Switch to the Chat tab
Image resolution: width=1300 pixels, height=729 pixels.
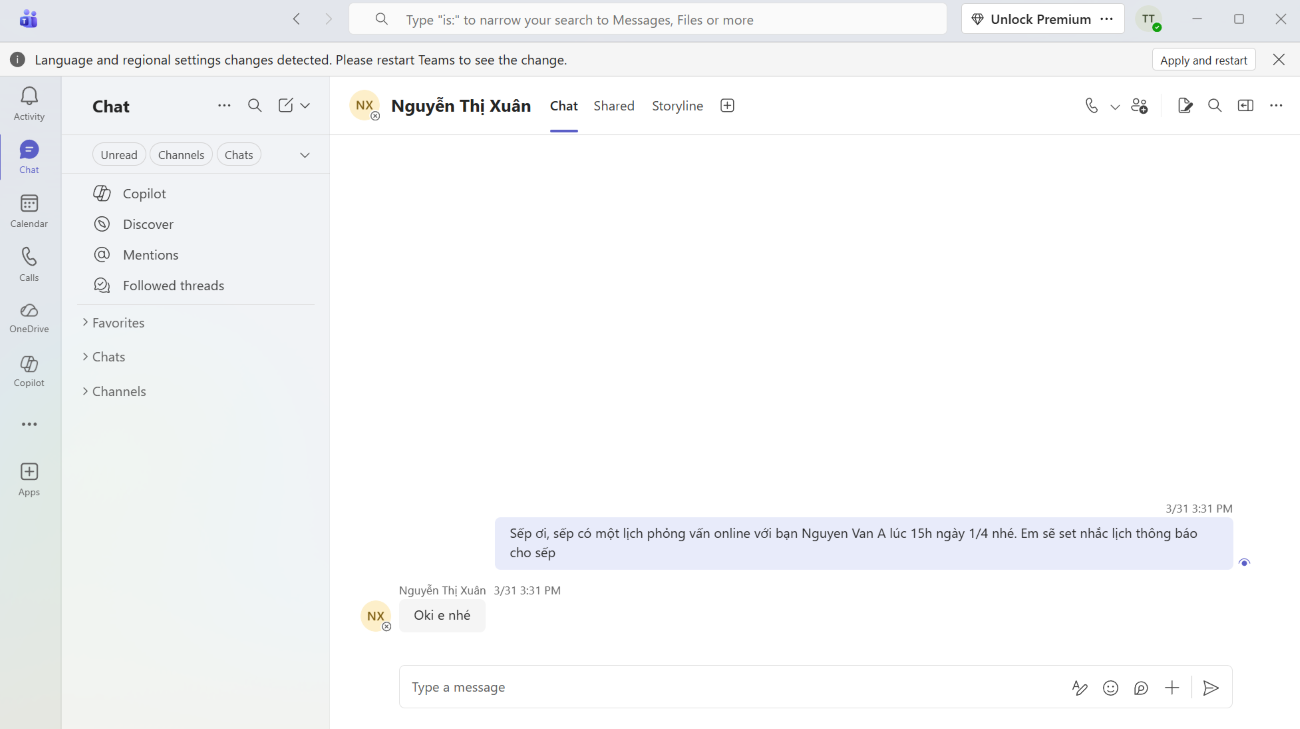click(x=564, y=106)
